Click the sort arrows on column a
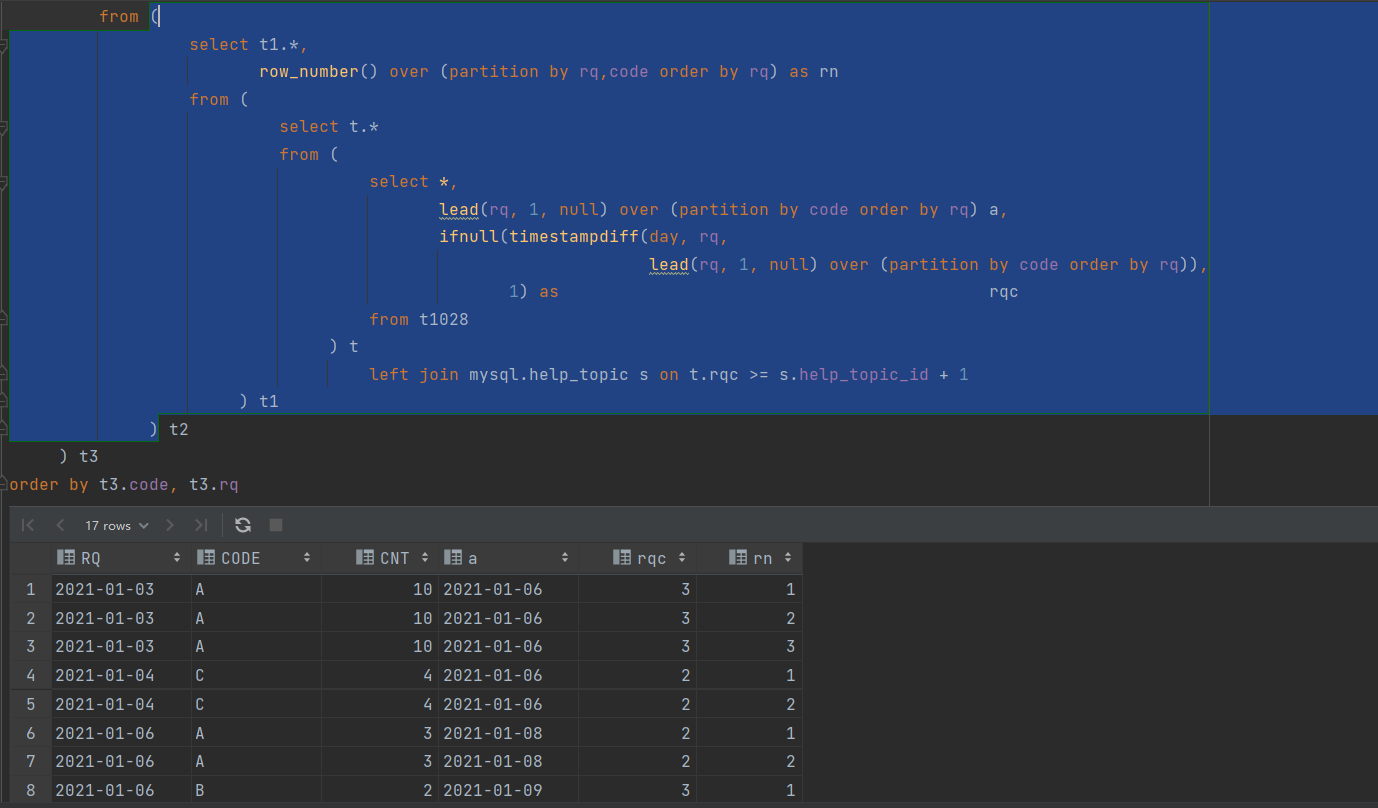 (x=565, y=558)
